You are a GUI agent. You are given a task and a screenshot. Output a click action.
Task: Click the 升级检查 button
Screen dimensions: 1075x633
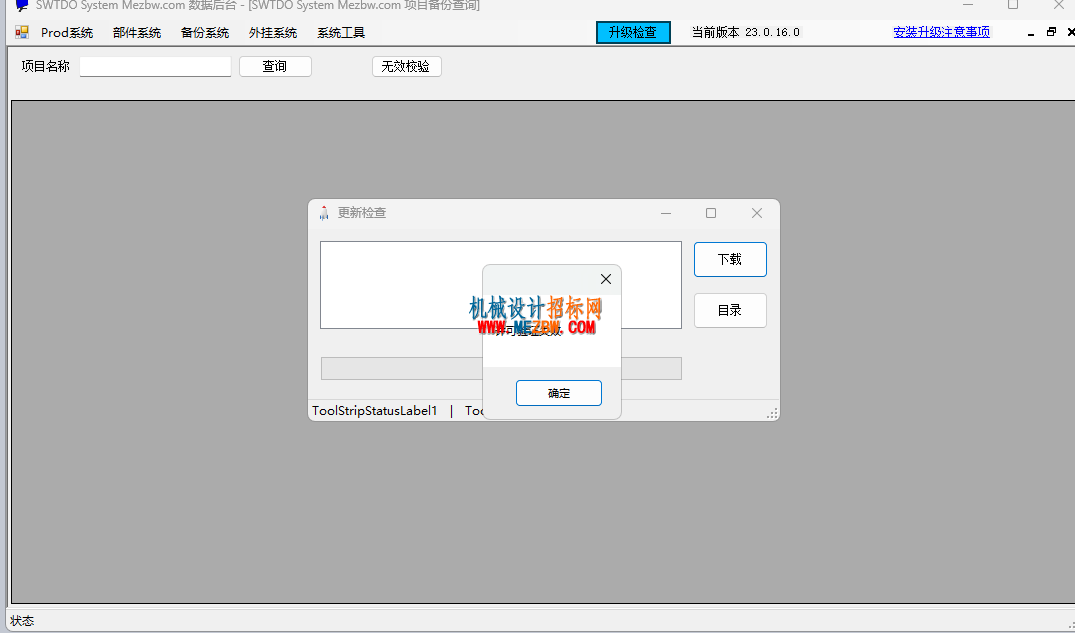633,32
